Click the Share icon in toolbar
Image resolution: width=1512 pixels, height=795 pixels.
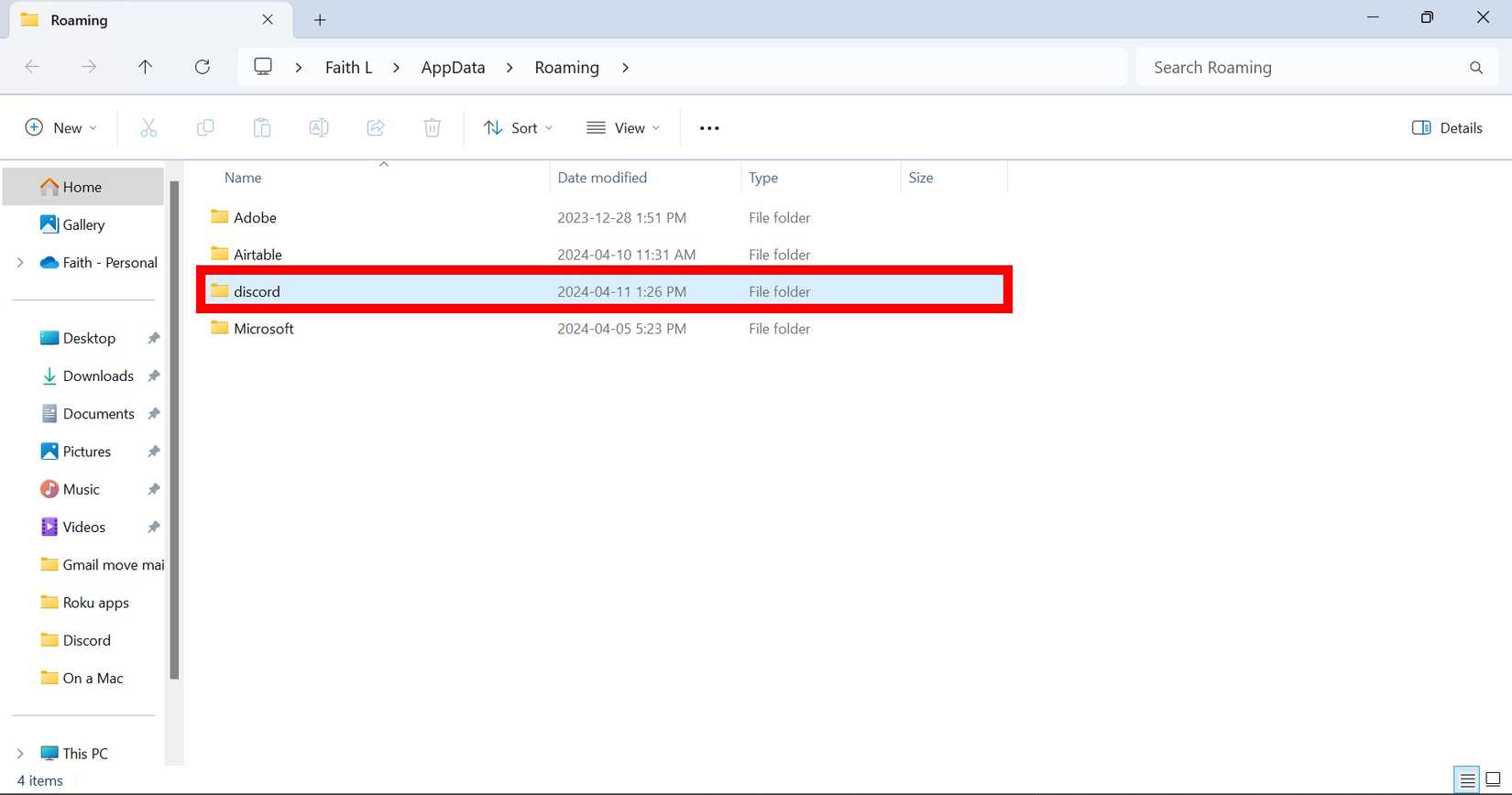(x=376, y=128)
